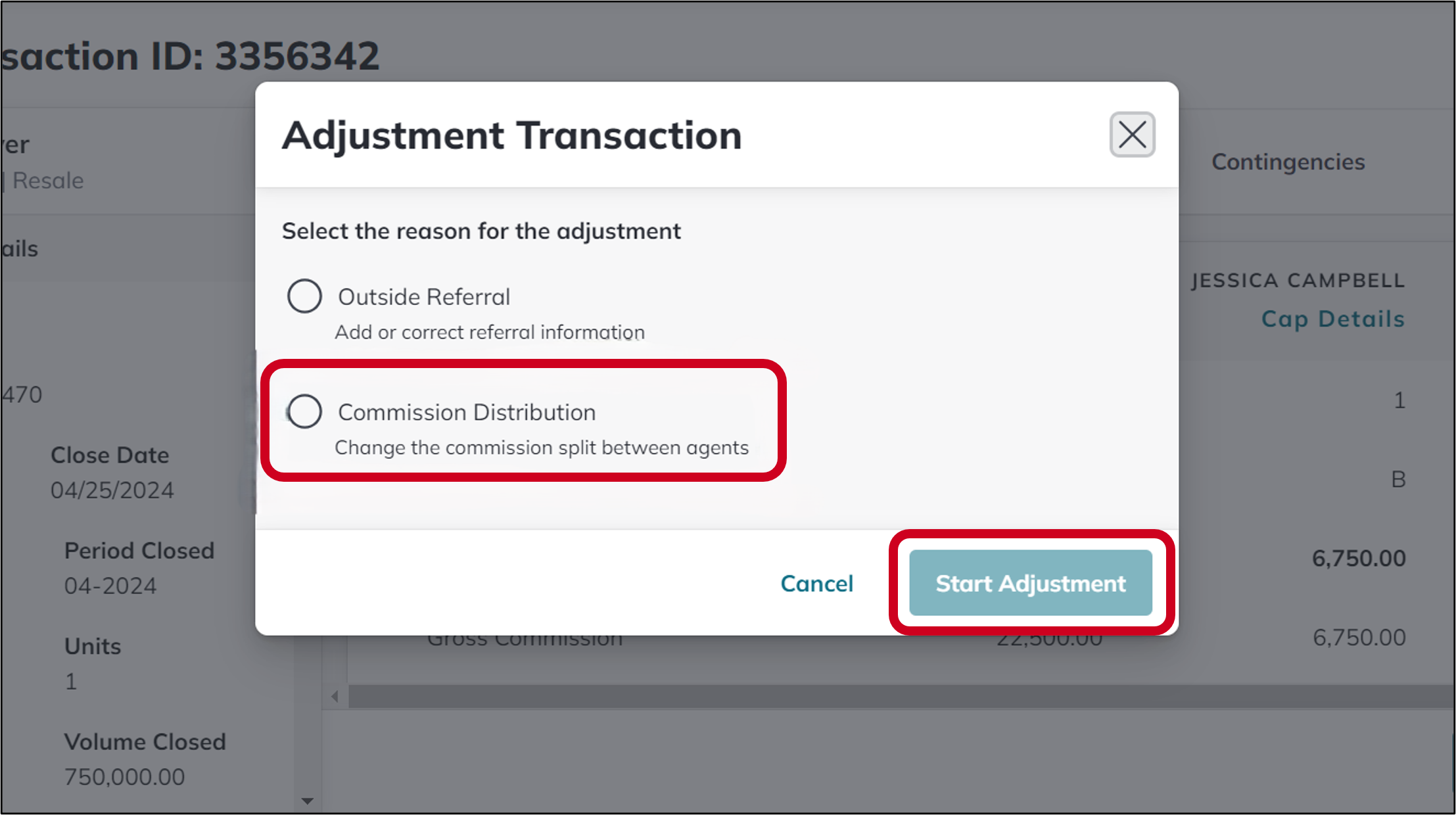
Task: Click the 6,750.00 commission amount
Action: pos(1359,557)
